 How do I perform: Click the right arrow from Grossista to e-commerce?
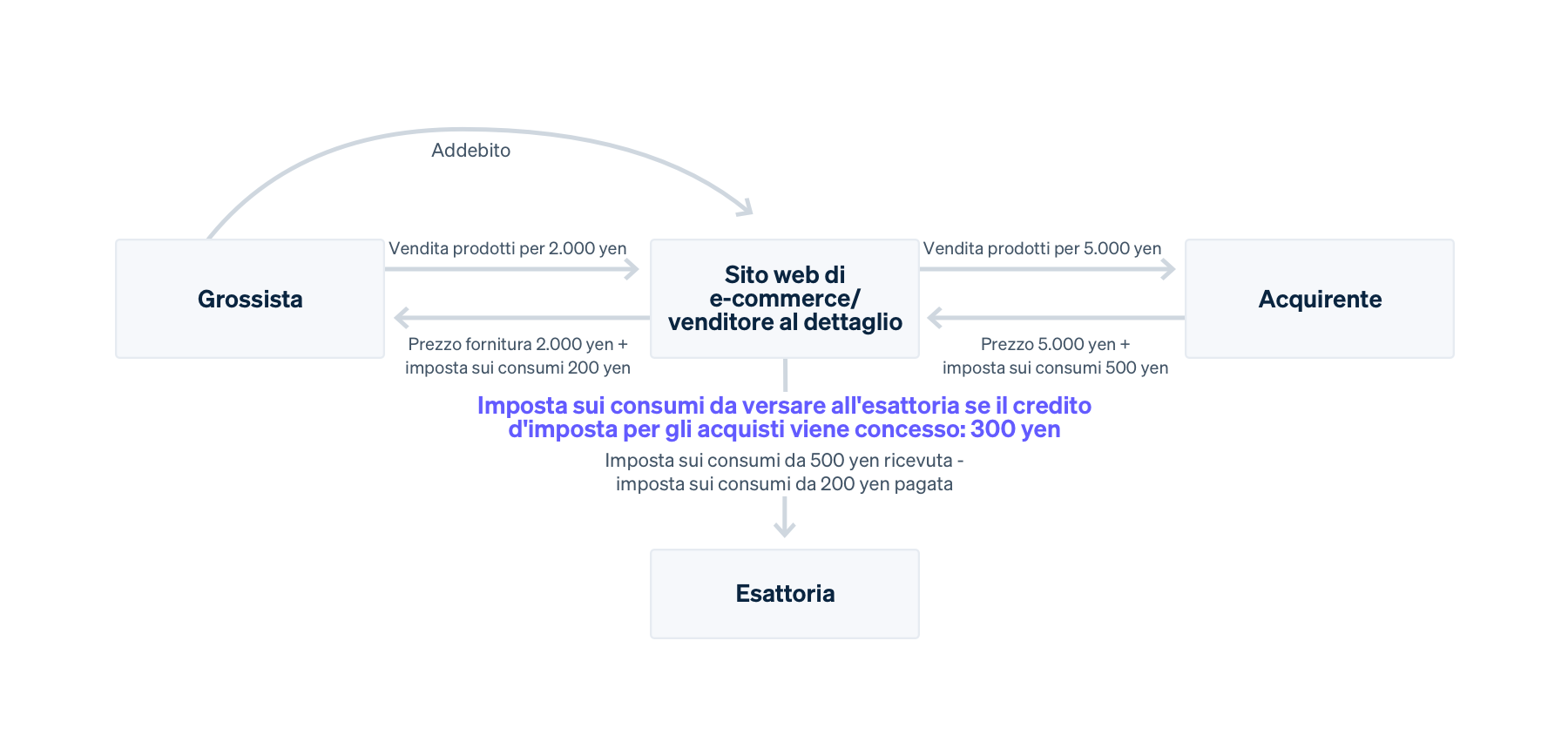[x=512, y=269]
